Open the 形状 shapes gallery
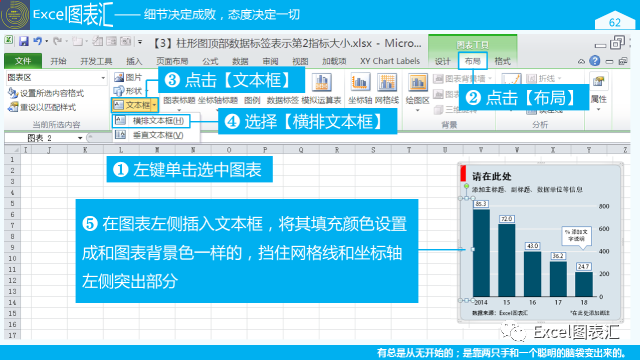 pyautogui.click(x=128, y=91)
